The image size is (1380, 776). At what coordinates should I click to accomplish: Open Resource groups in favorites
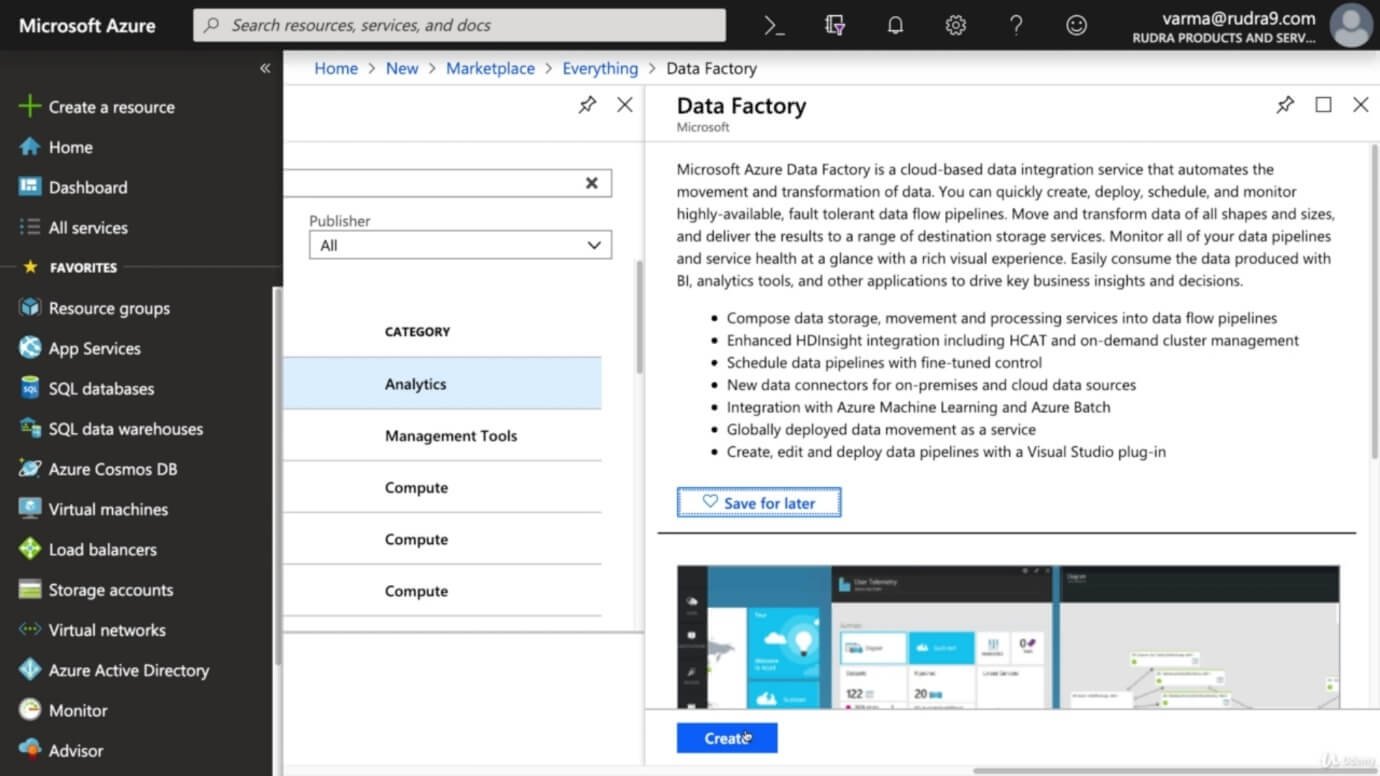pos(109,308)
